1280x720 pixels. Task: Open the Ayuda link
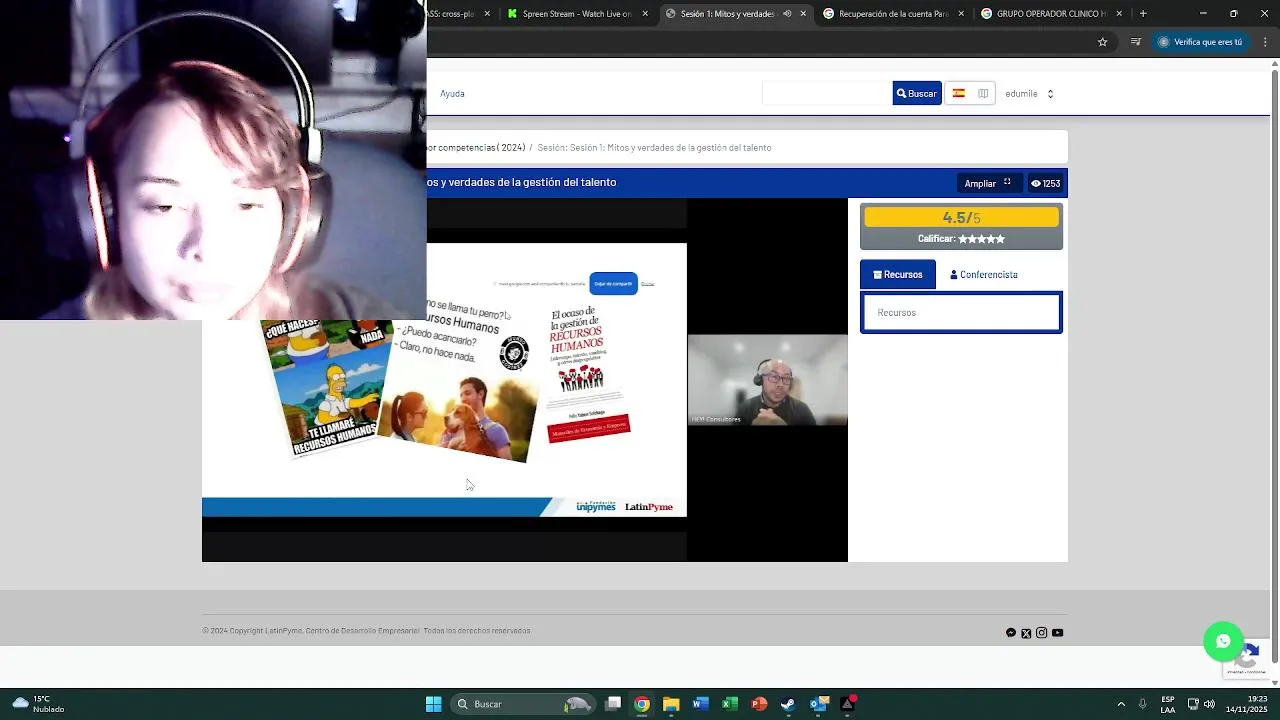(x=452, y=94)
